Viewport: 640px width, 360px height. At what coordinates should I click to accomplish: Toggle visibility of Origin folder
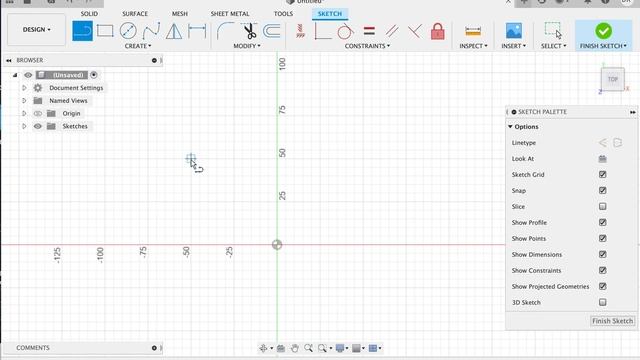coord(38,113)
